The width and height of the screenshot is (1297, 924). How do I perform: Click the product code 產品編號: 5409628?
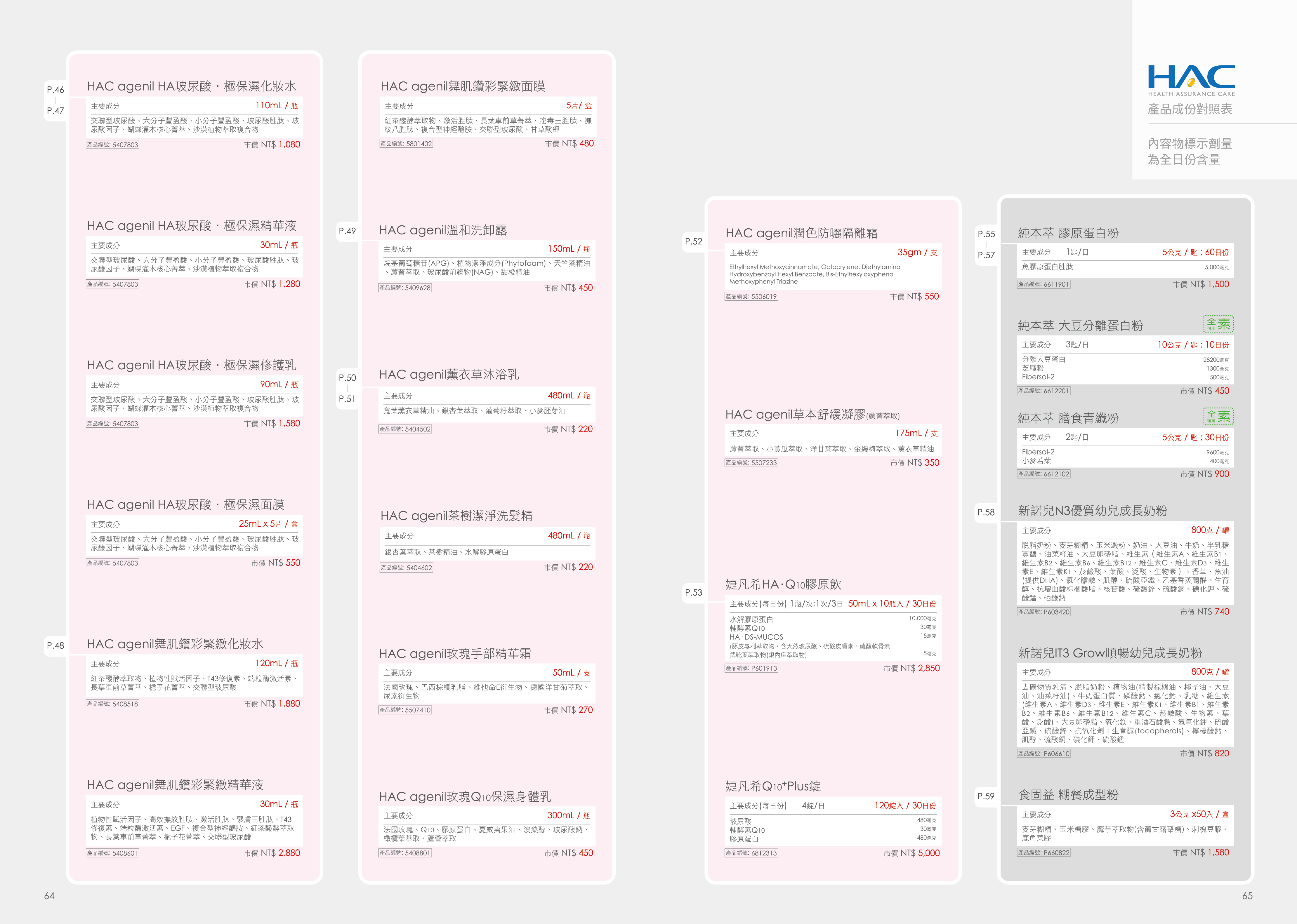[405, 288]
